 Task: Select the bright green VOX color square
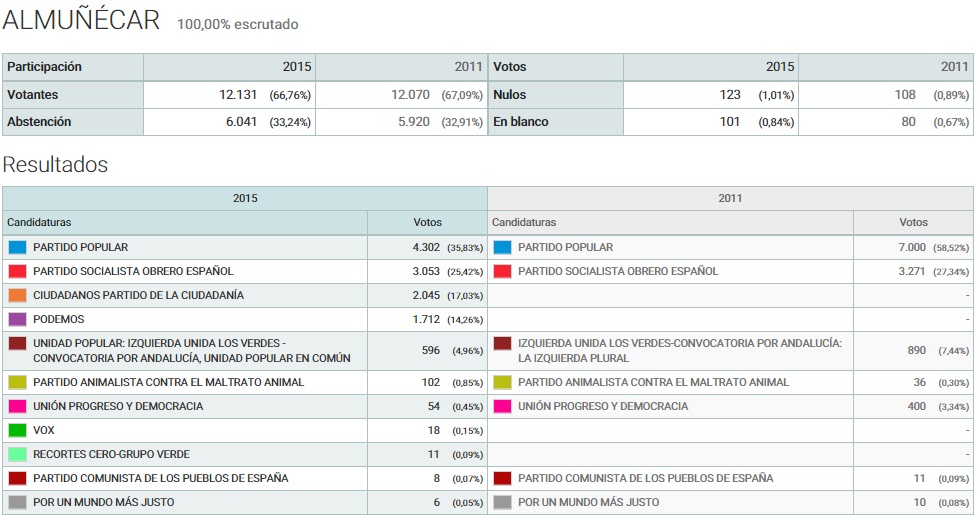click(17, 430)
